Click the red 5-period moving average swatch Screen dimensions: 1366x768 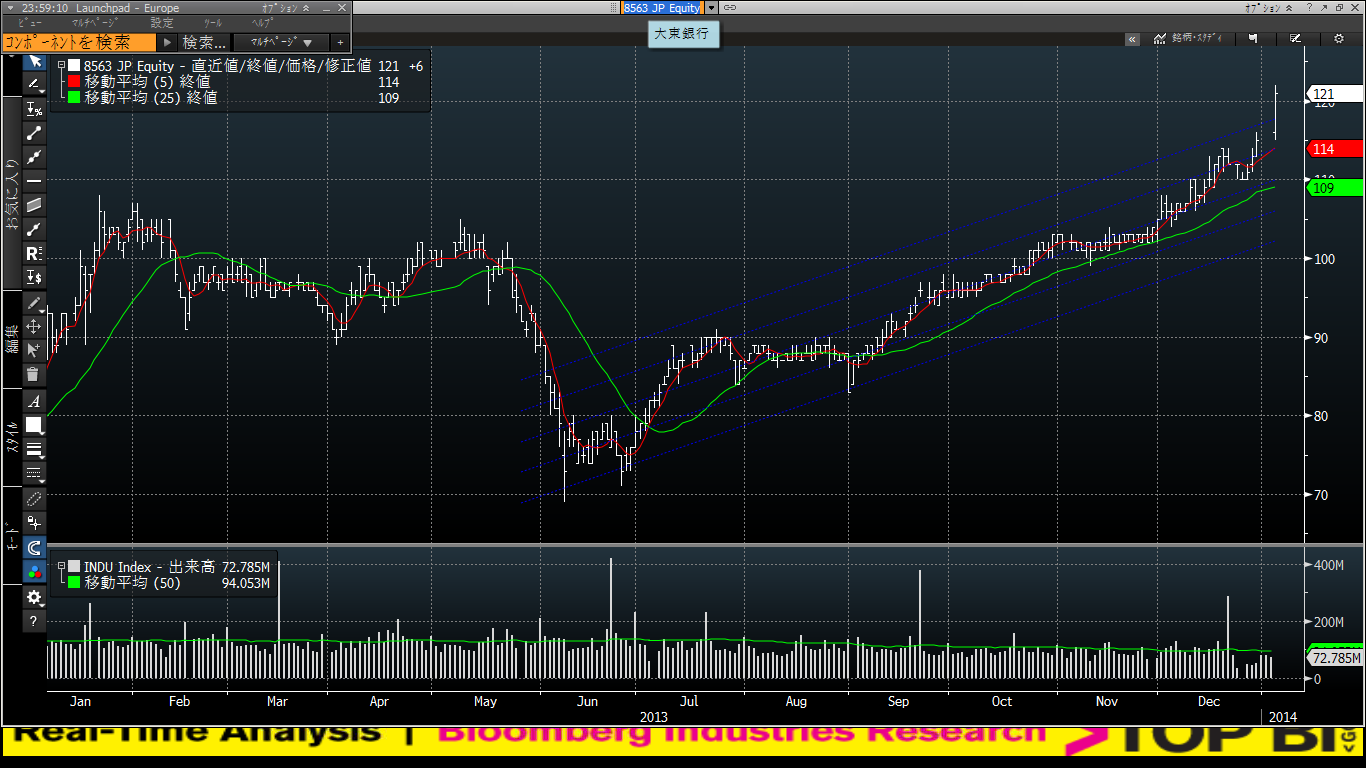point(73,82)
